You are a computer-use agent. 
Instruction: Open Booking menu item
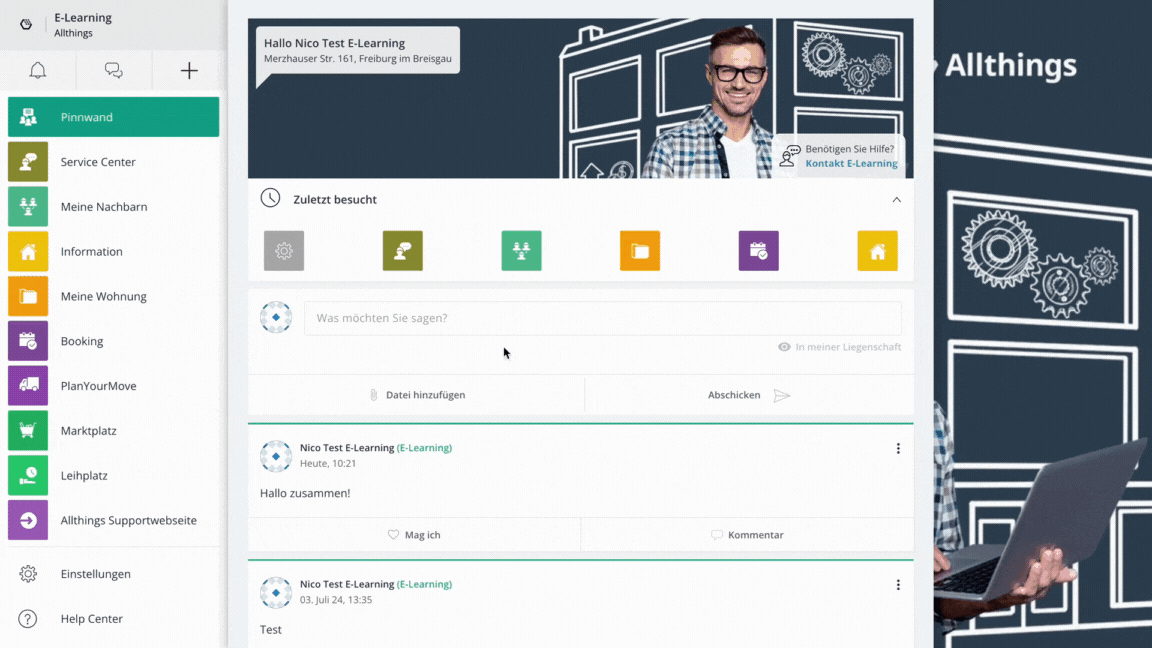click(113, 341)
